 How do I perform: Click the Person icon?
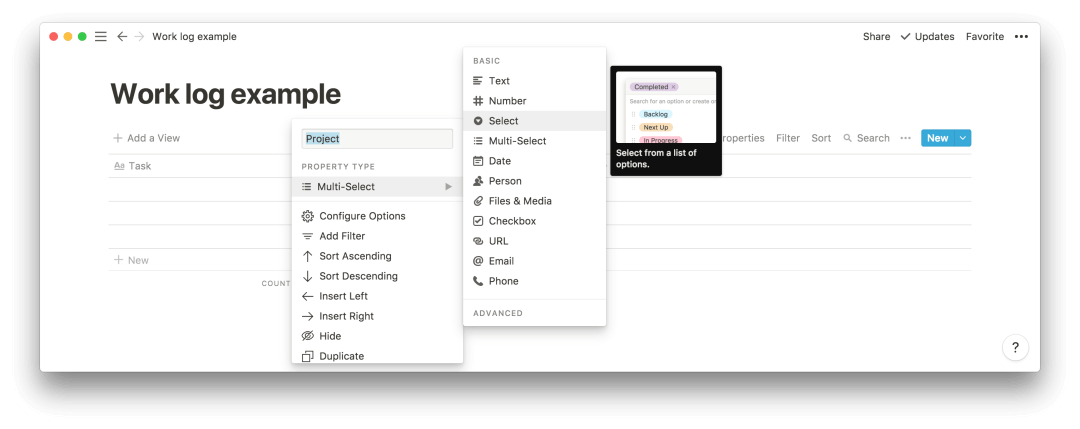coord(478,180)
